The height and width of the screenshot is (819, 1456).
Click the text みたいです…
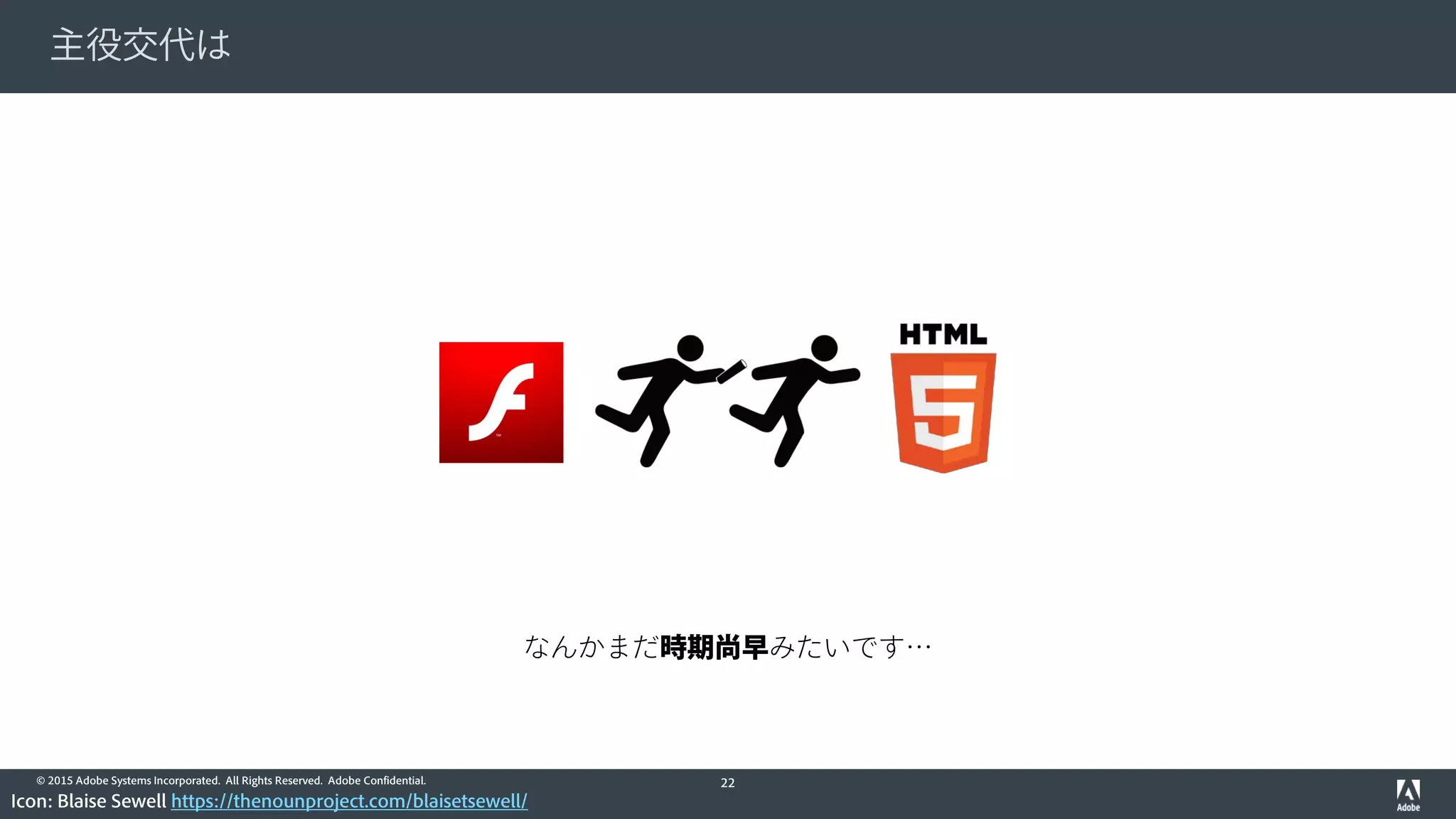coord(850,647)
